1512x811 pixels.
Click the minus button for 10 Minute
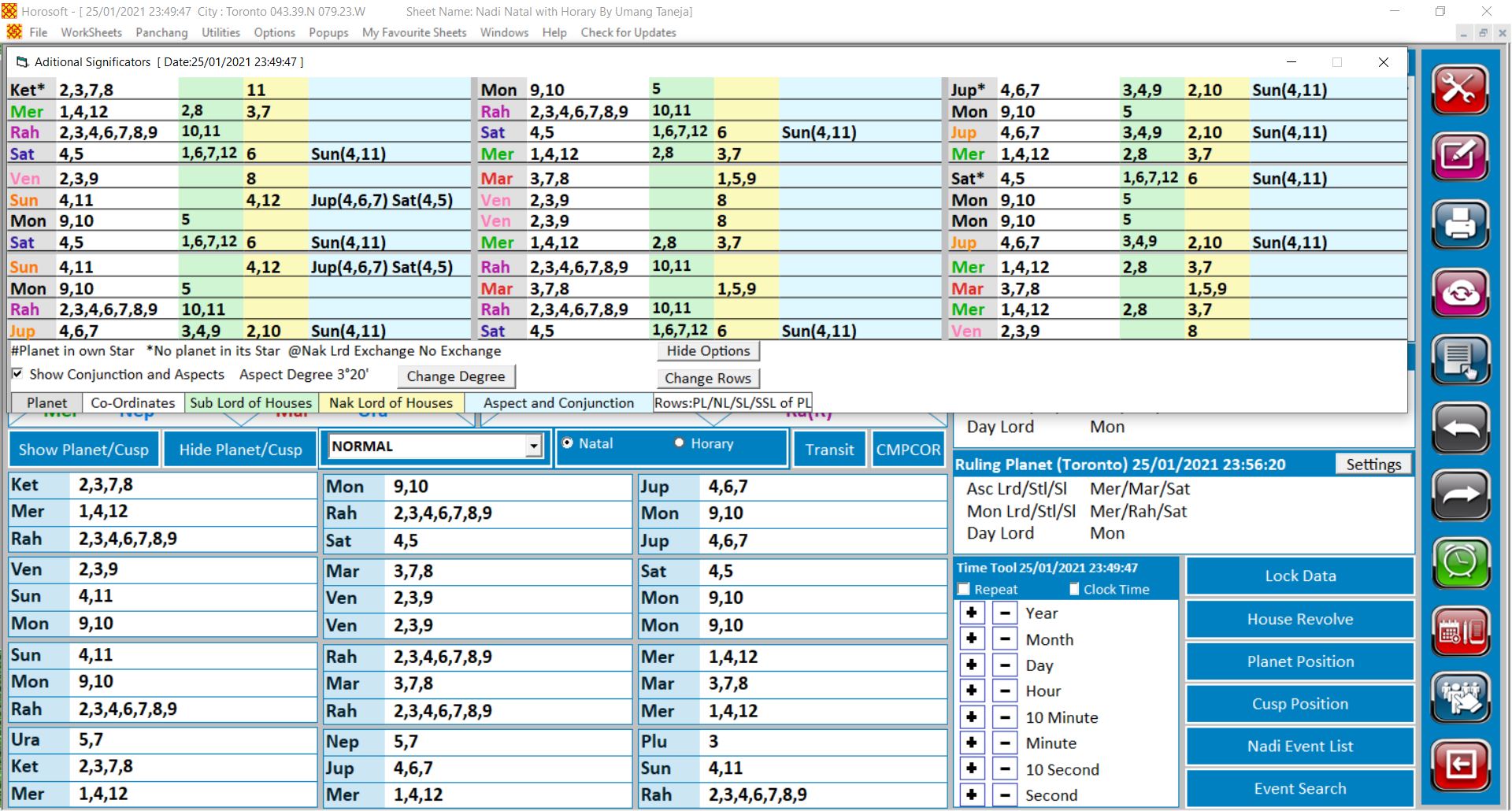point(1005,717)
